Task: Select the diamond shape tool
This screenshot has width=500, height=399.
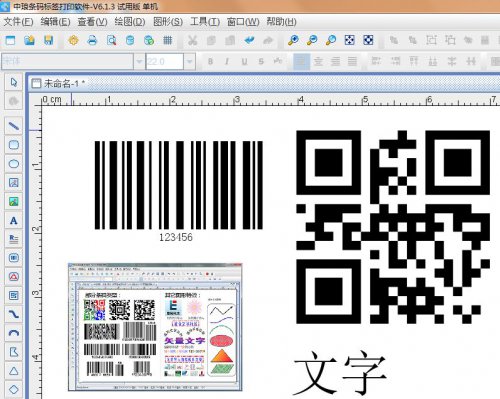Action: pos(14,389)
